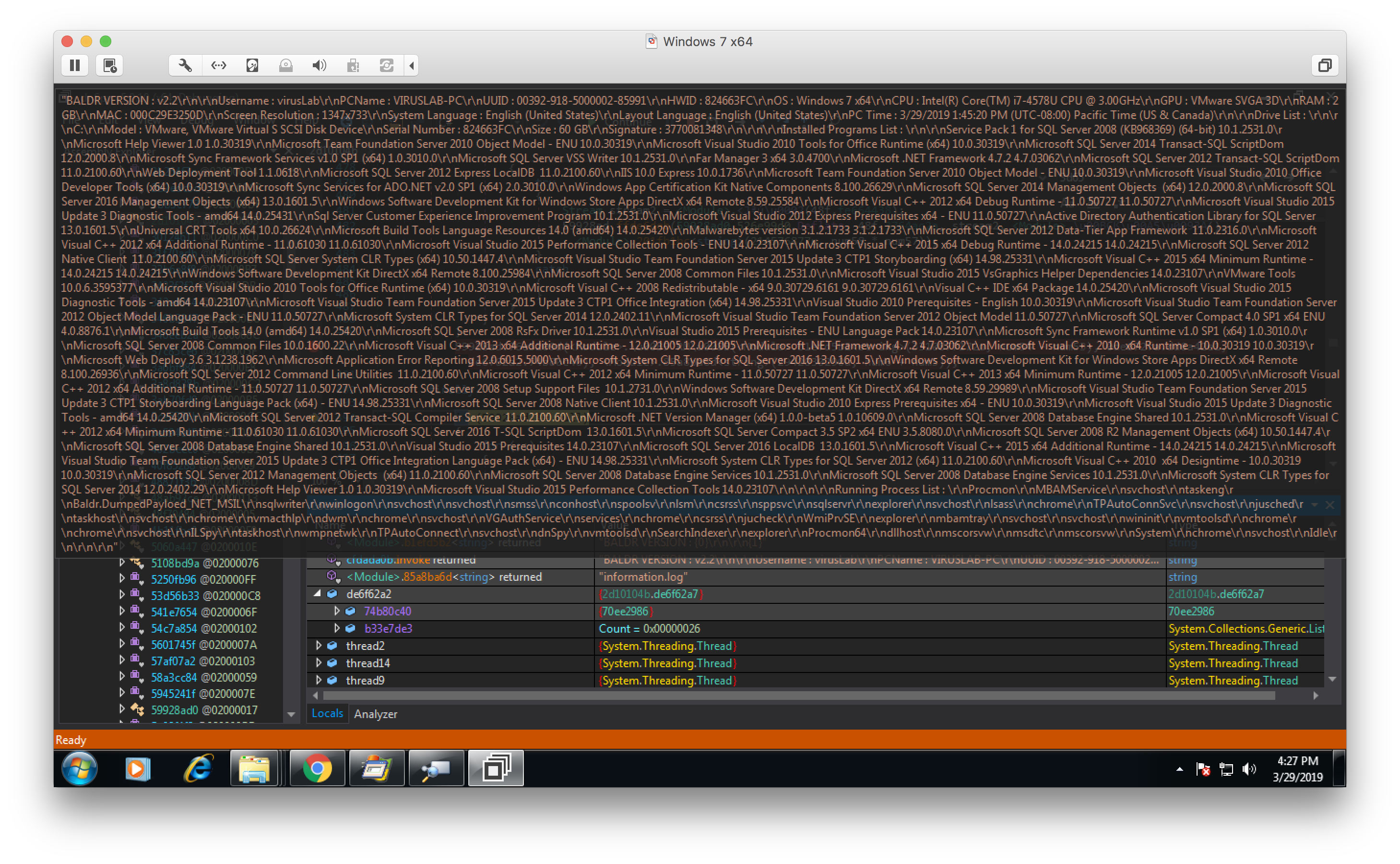
Task: Select tree node 59928ad0 @02000017
Action: (x=204, y=710)
